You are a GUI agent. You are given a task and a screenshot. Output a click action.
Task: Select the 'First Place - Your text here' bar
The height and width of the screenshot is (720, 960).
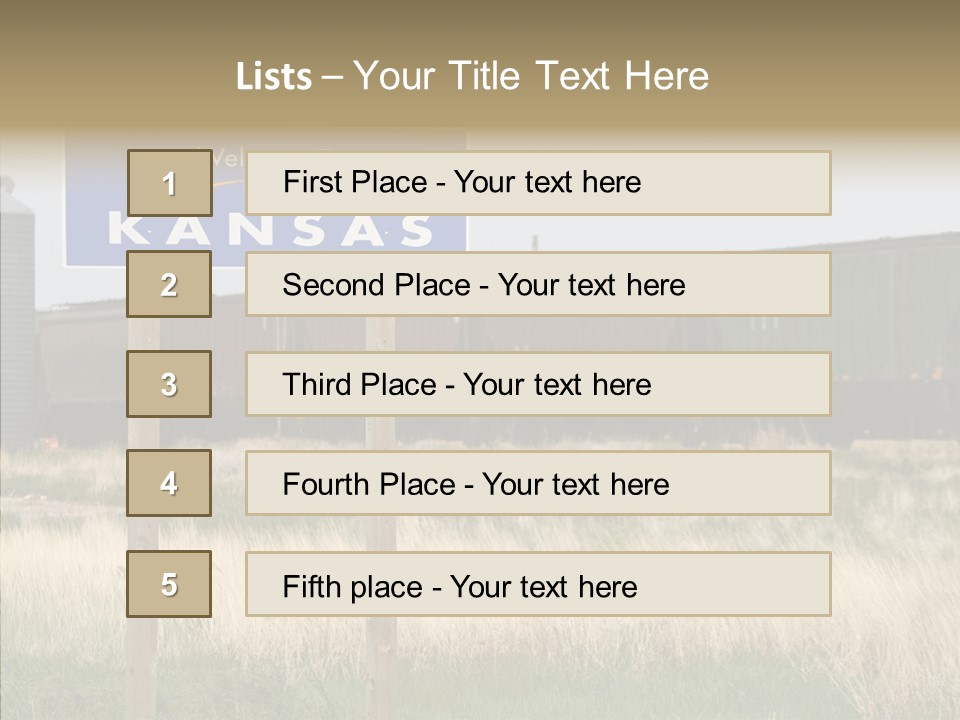click(x=538, y=183)
